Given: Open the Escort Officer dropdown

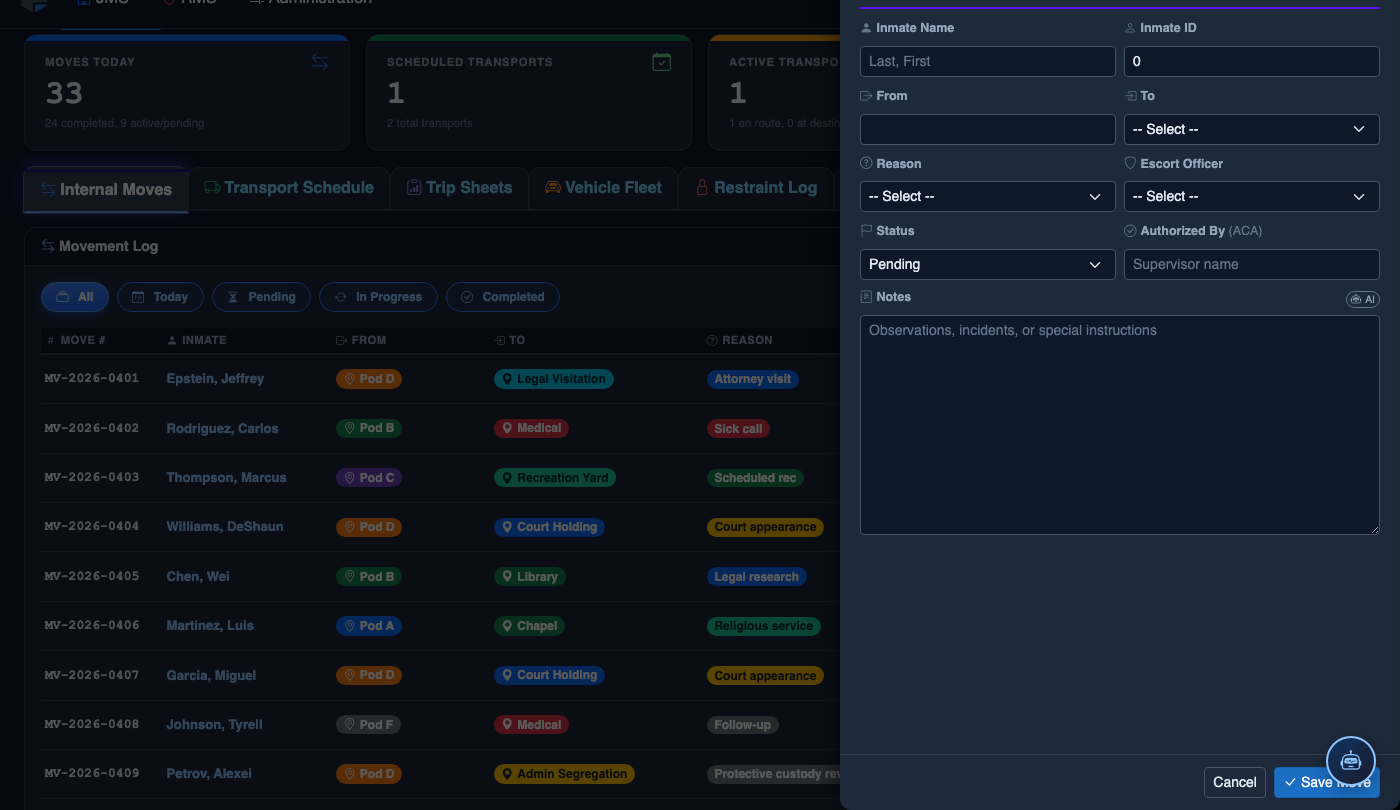Looking at the screenshot, I should [x=1251, y=196].
